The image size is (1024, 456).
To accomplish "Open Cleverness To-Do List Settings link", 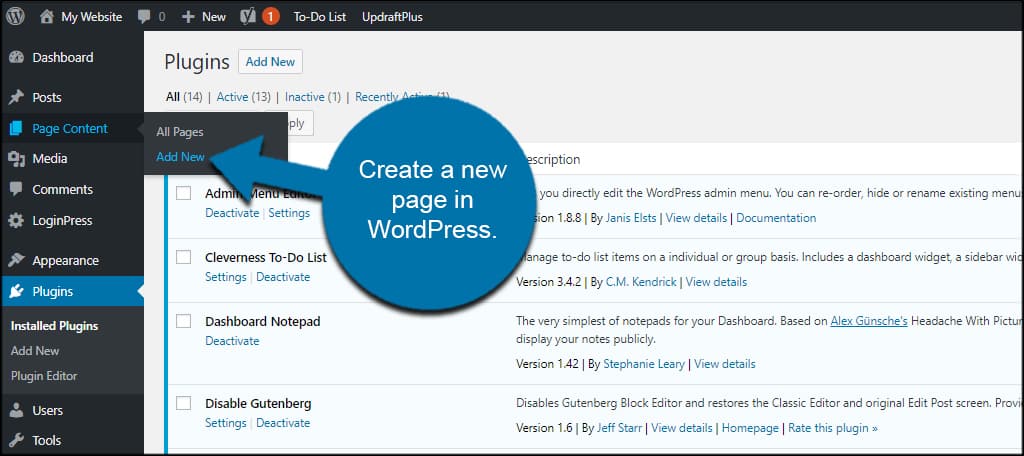I will pos(225,277).
